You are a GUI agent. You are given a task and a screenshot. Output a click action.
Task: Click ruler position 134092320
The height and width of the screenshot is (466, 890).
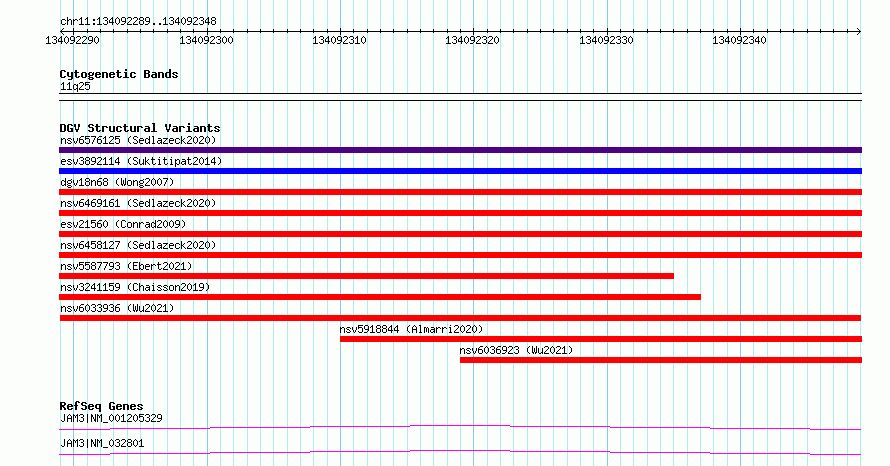pyautogui.click(x=472, y=40)
